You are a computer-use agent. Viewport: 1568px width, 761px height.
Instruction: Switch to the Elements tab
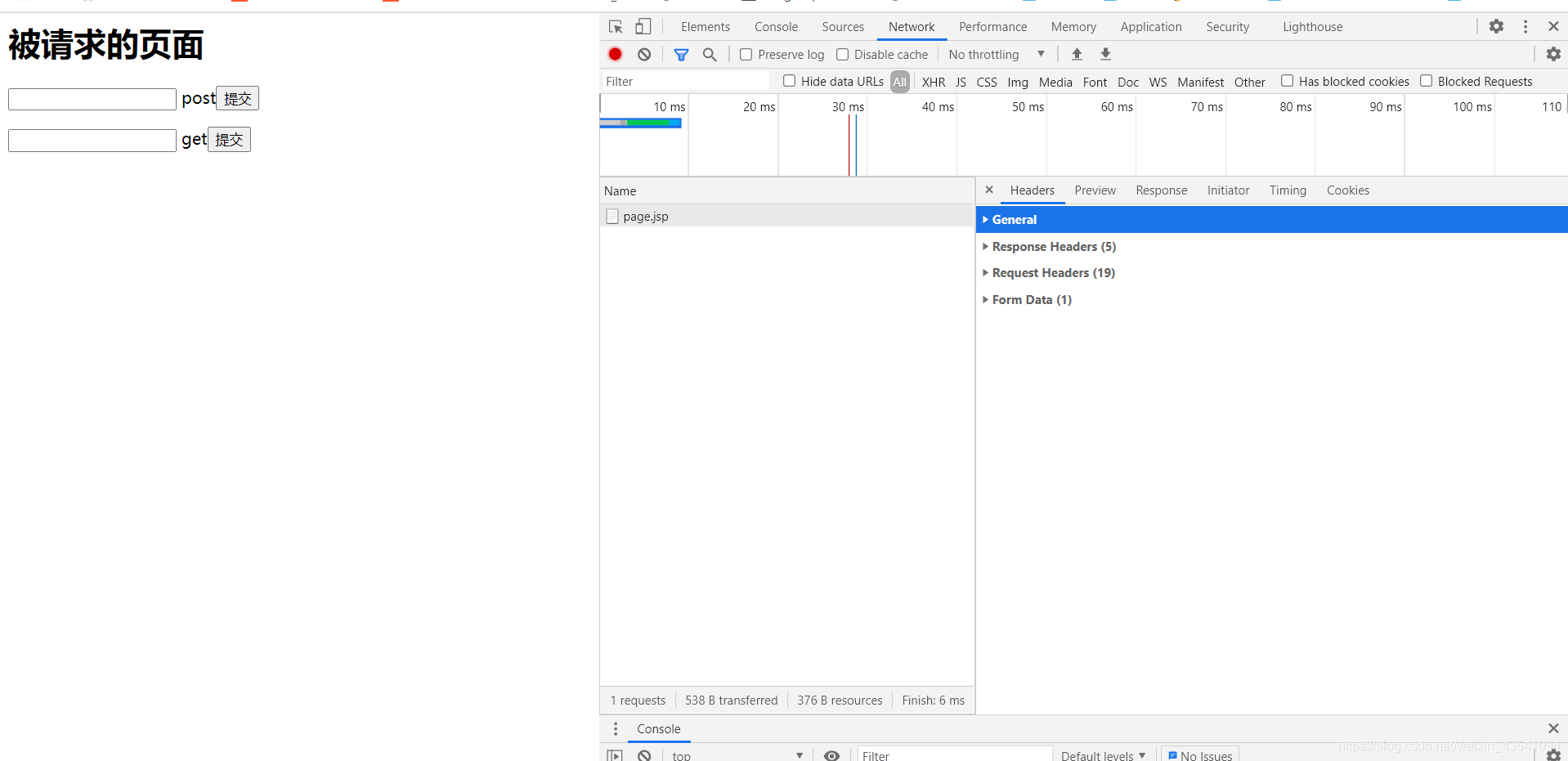(706, 26)
